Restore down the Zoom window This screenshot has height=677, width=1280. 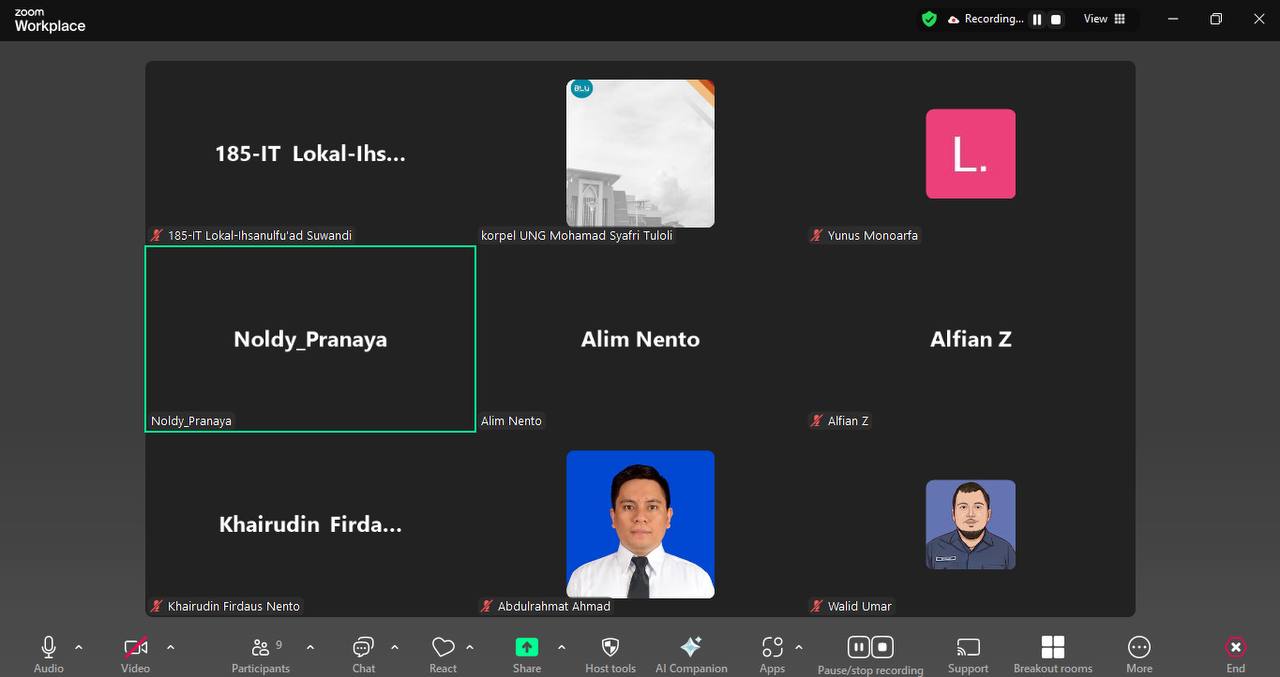point(1216,19)
